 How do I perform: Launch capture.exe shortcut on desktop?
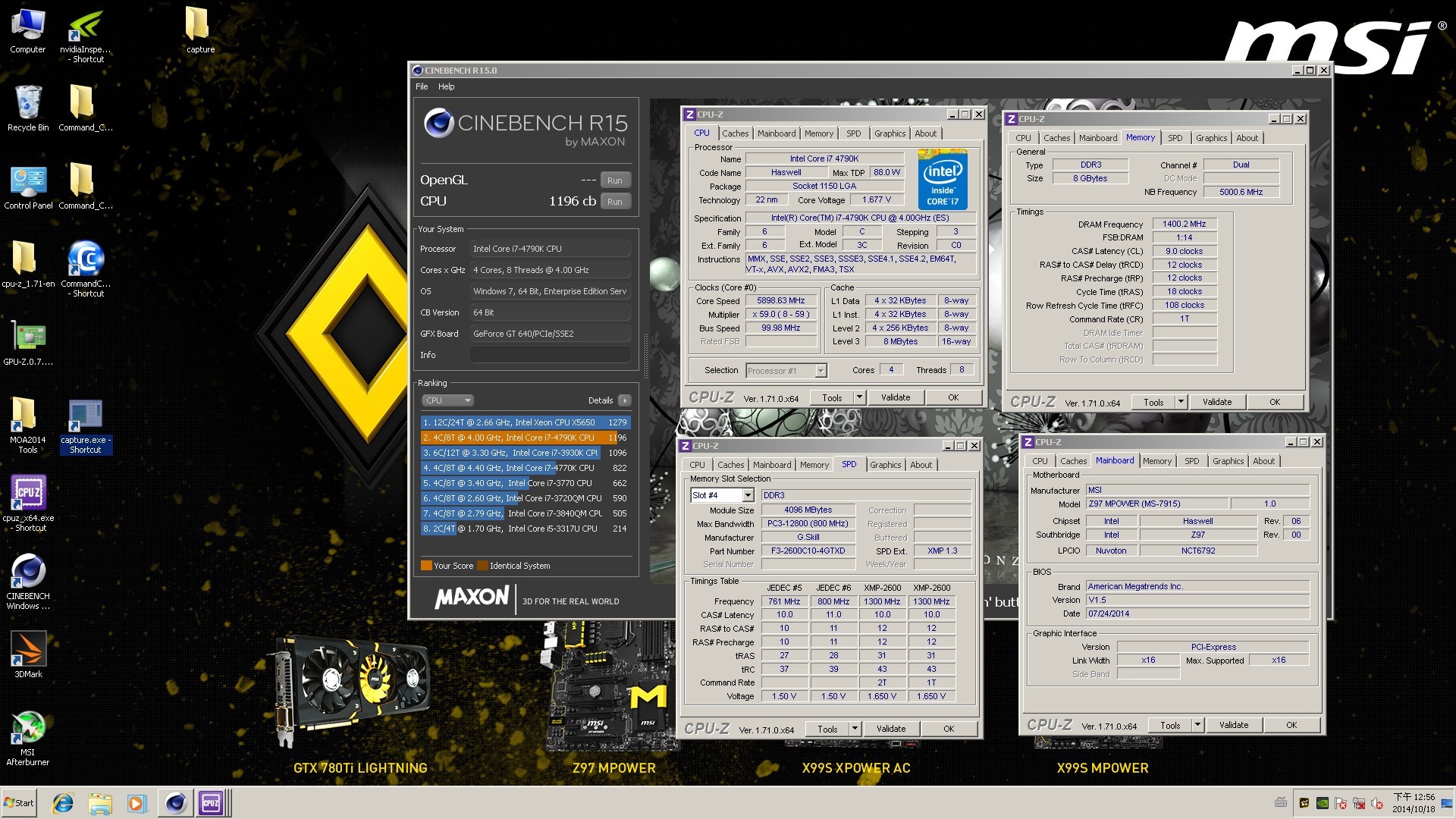(86, 425)
